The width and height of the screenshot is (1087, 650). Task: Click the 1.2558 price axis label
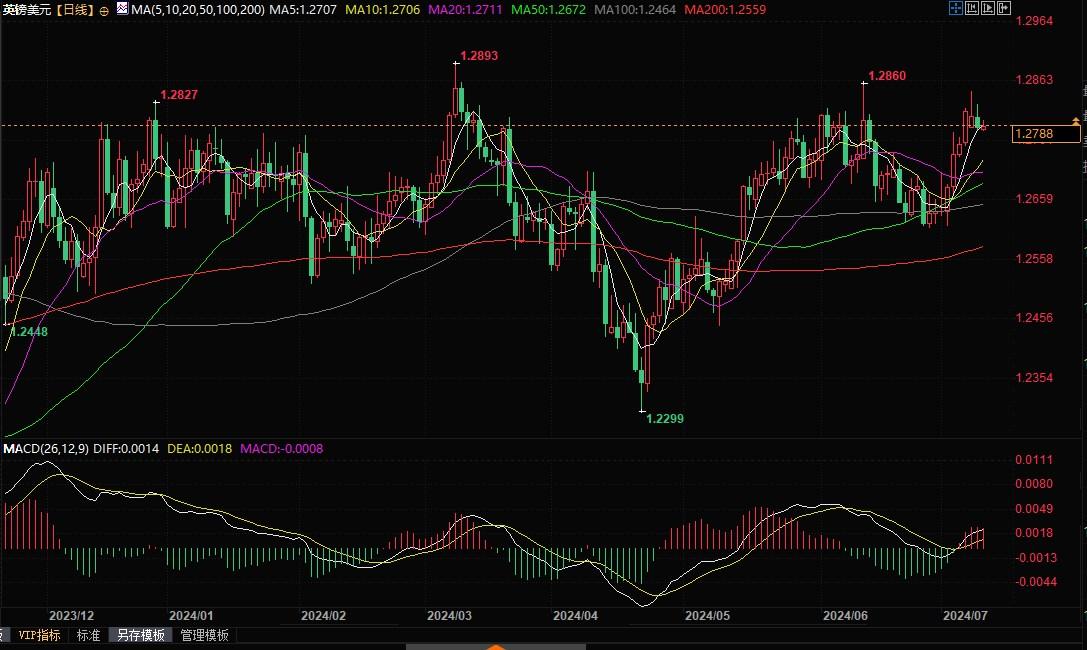click(x=1034, y=258)
